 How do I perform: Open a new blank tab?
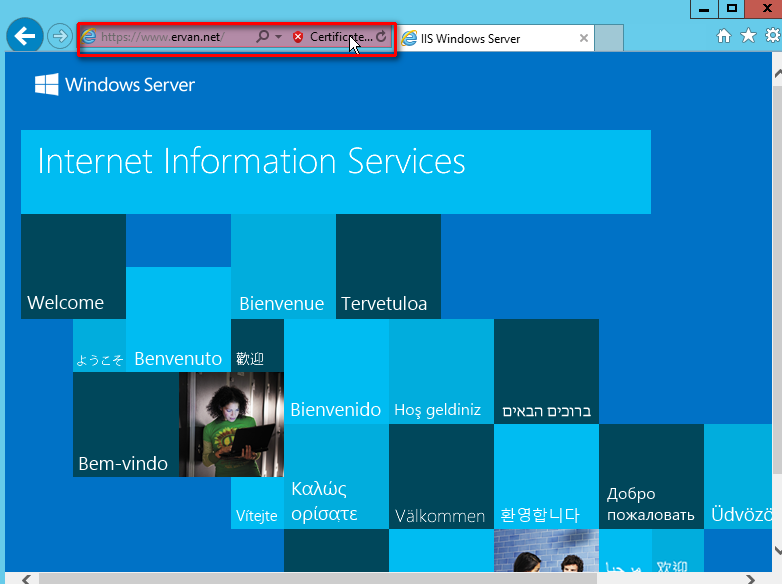pyautogui.click(x=609, y=38)
